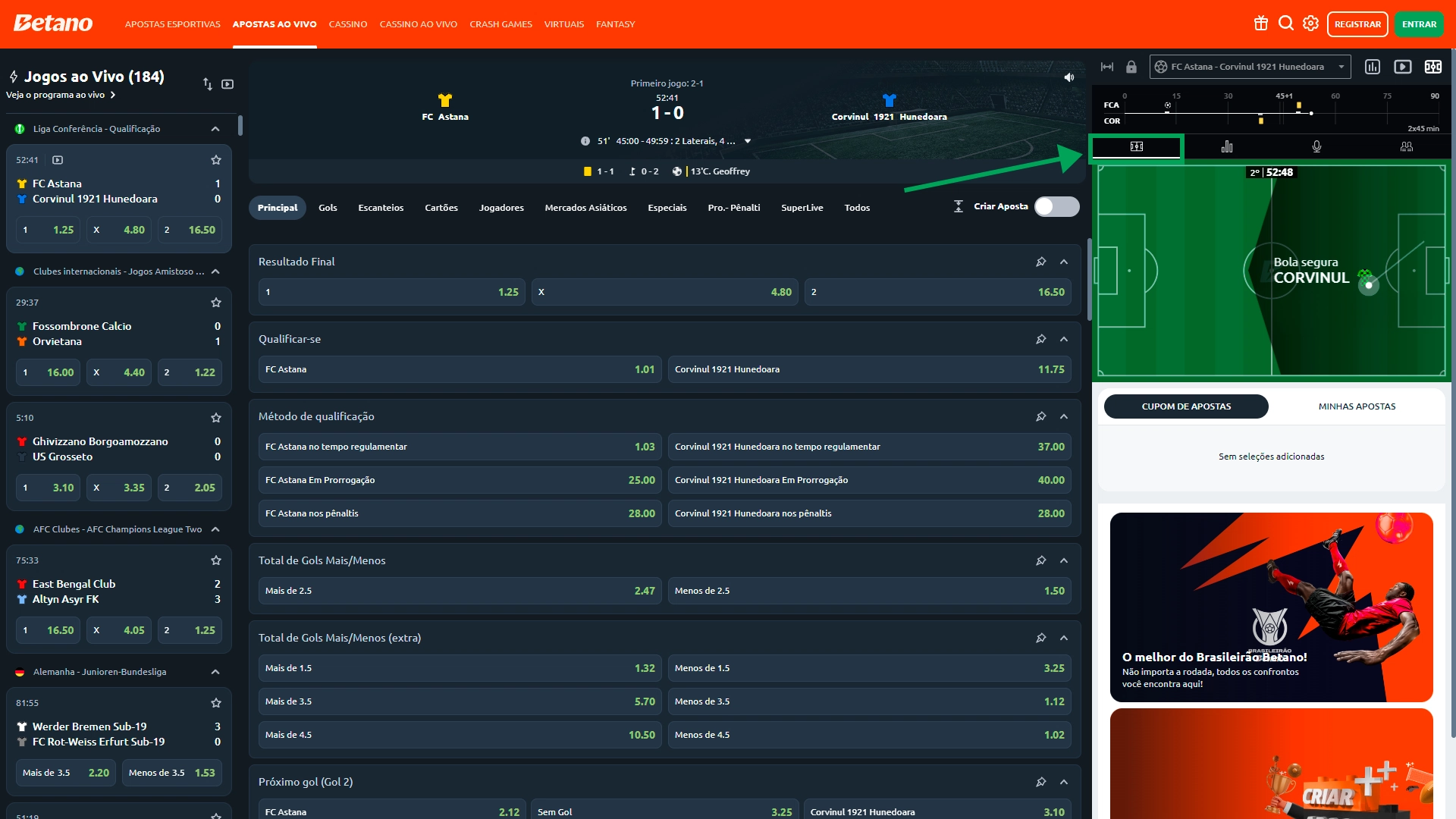Switch to the Mercados Asiáticos tab
This screenshot has height=819, width=1456.
pyautogui.click(x=585, y=208)
